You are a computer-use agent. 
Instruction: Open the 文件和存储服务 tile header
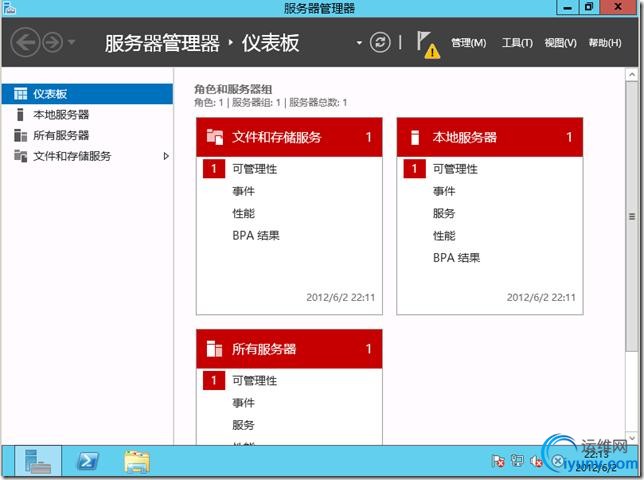pos(289,137)
